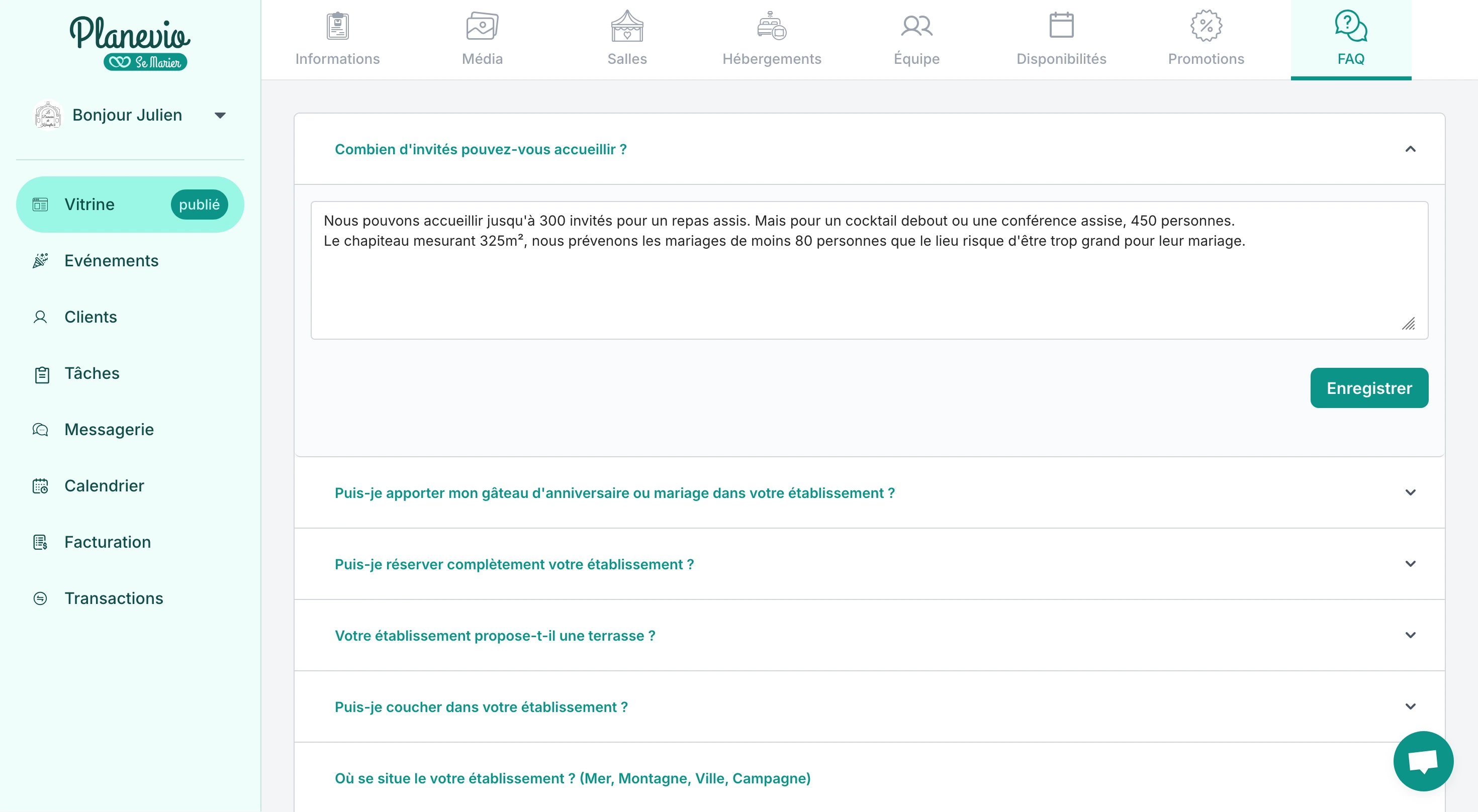Open the Bonjour Julien account dropdown
The image size is (1478, 812).
pos(220,115)
